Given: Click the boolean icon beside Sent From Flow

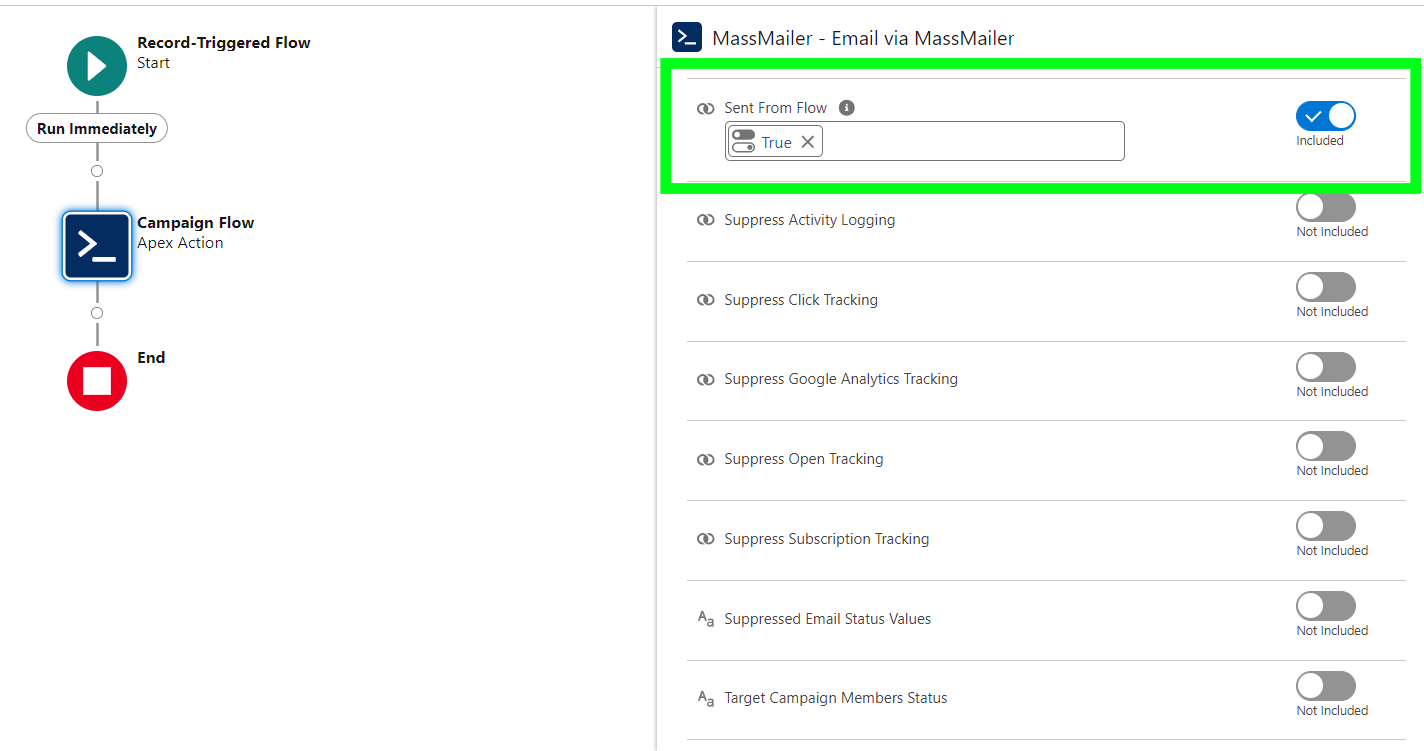Looking at the screenshot, I should point(706,108).
